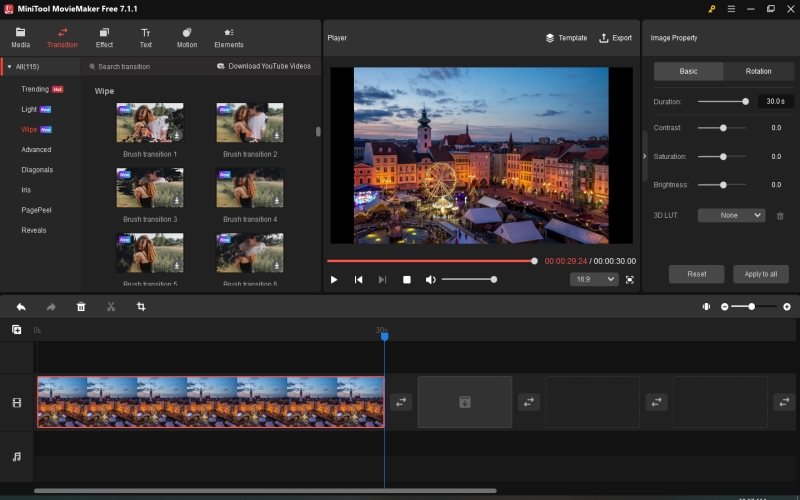Click the undo arrow in timeline toolbar
This screenshot has width=800, height=500.
(21, 306)
